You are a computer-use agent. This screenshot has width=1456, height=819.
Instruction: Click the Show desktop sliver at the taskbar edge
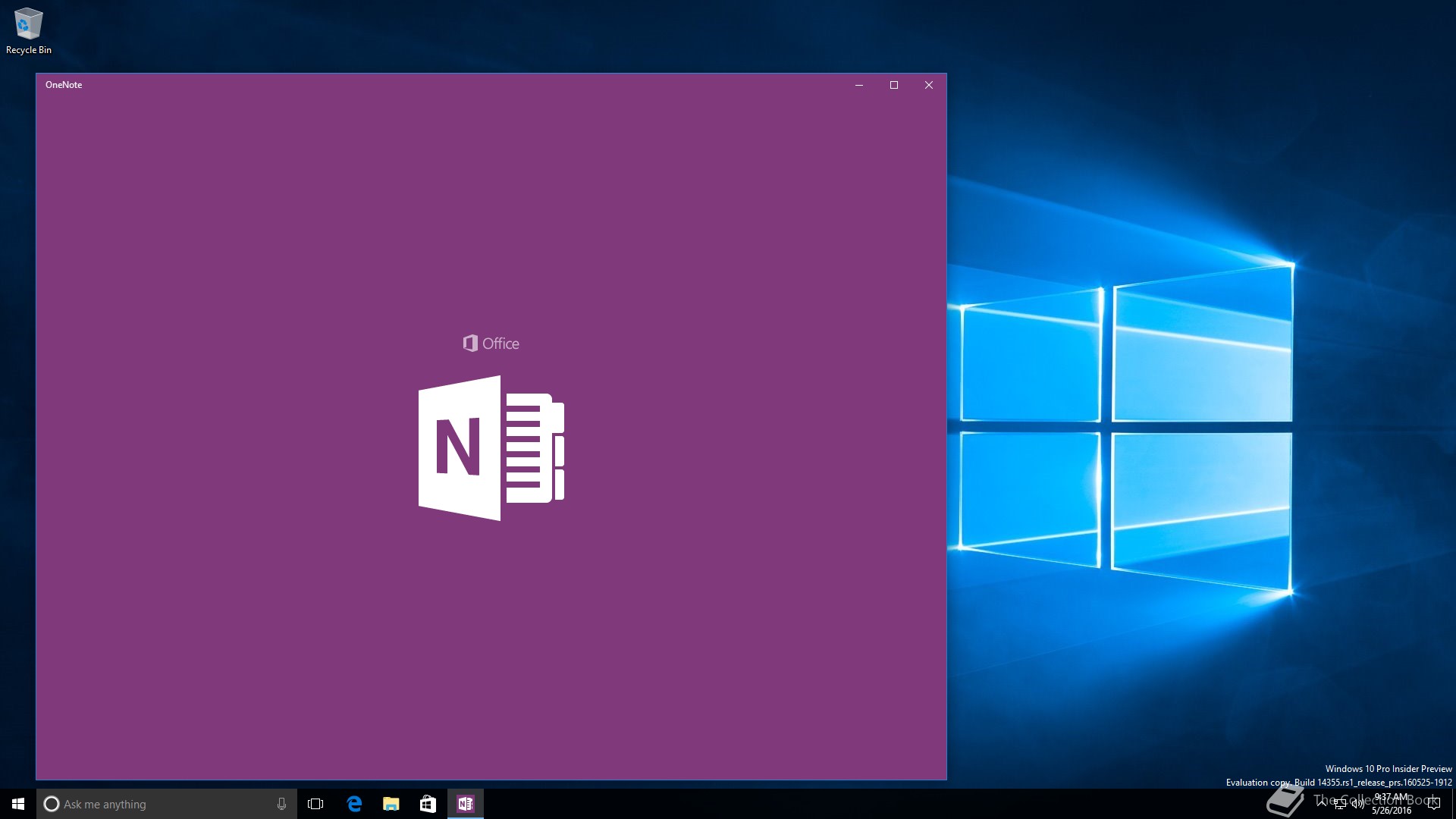(1453, 804)
